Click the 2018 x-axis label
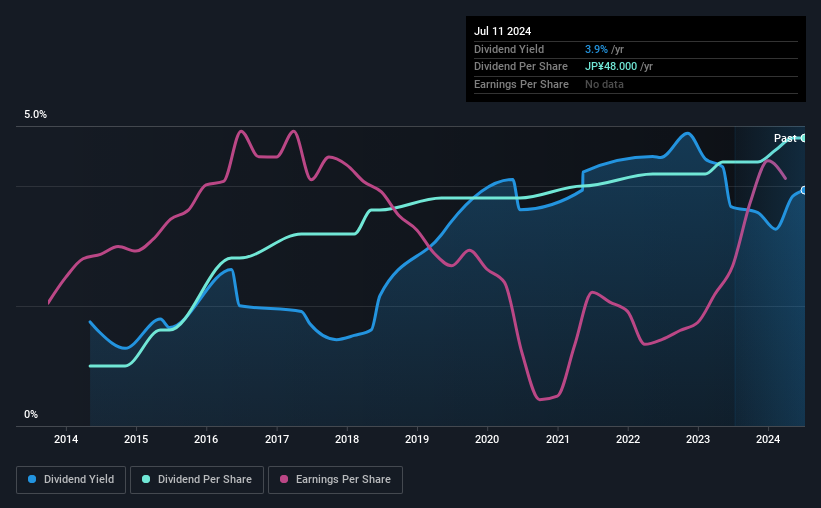This screenshot has width=821, height=508. tap(347, 439)
